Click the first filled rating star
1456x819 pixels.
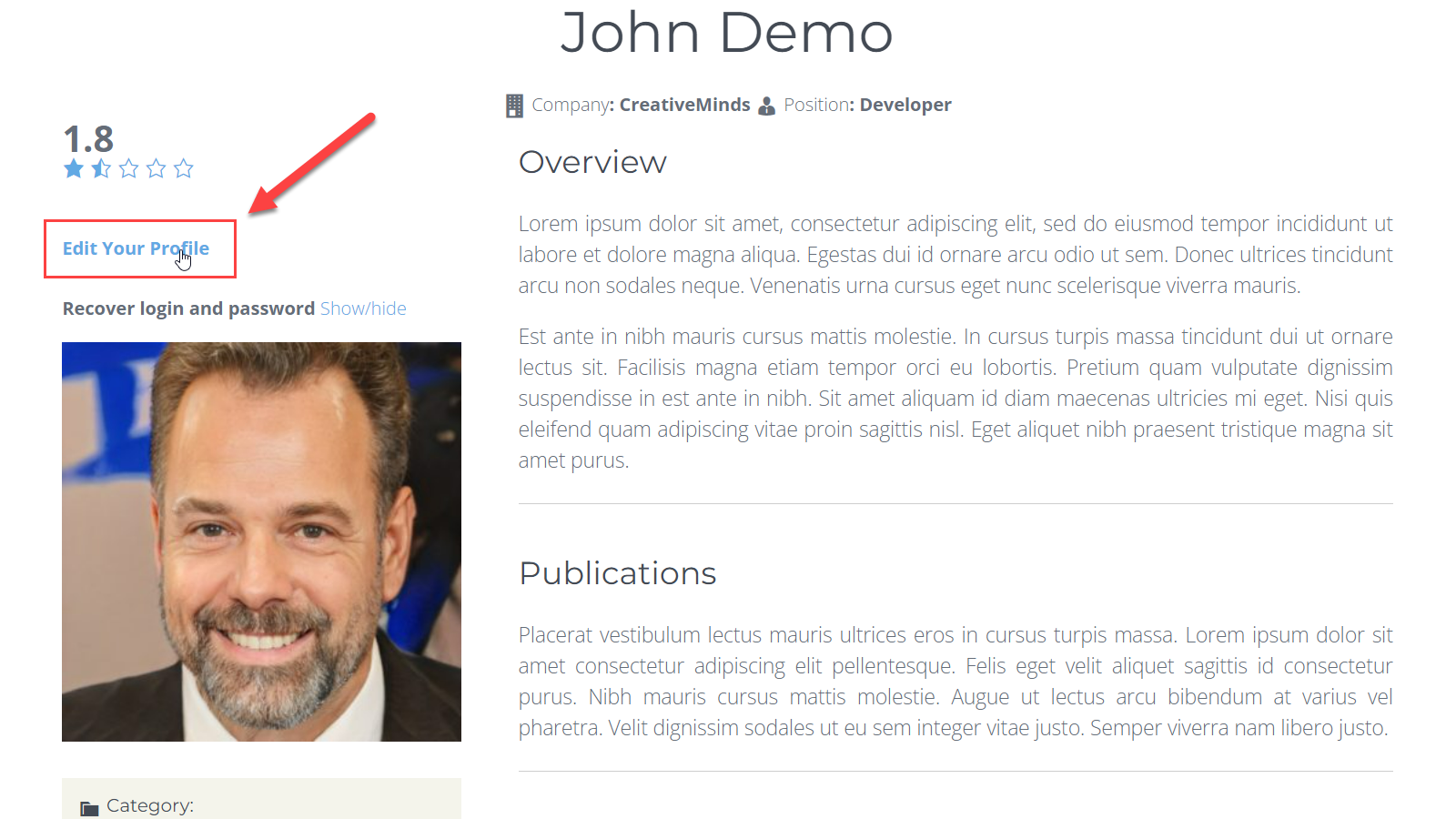click(74, 168)
